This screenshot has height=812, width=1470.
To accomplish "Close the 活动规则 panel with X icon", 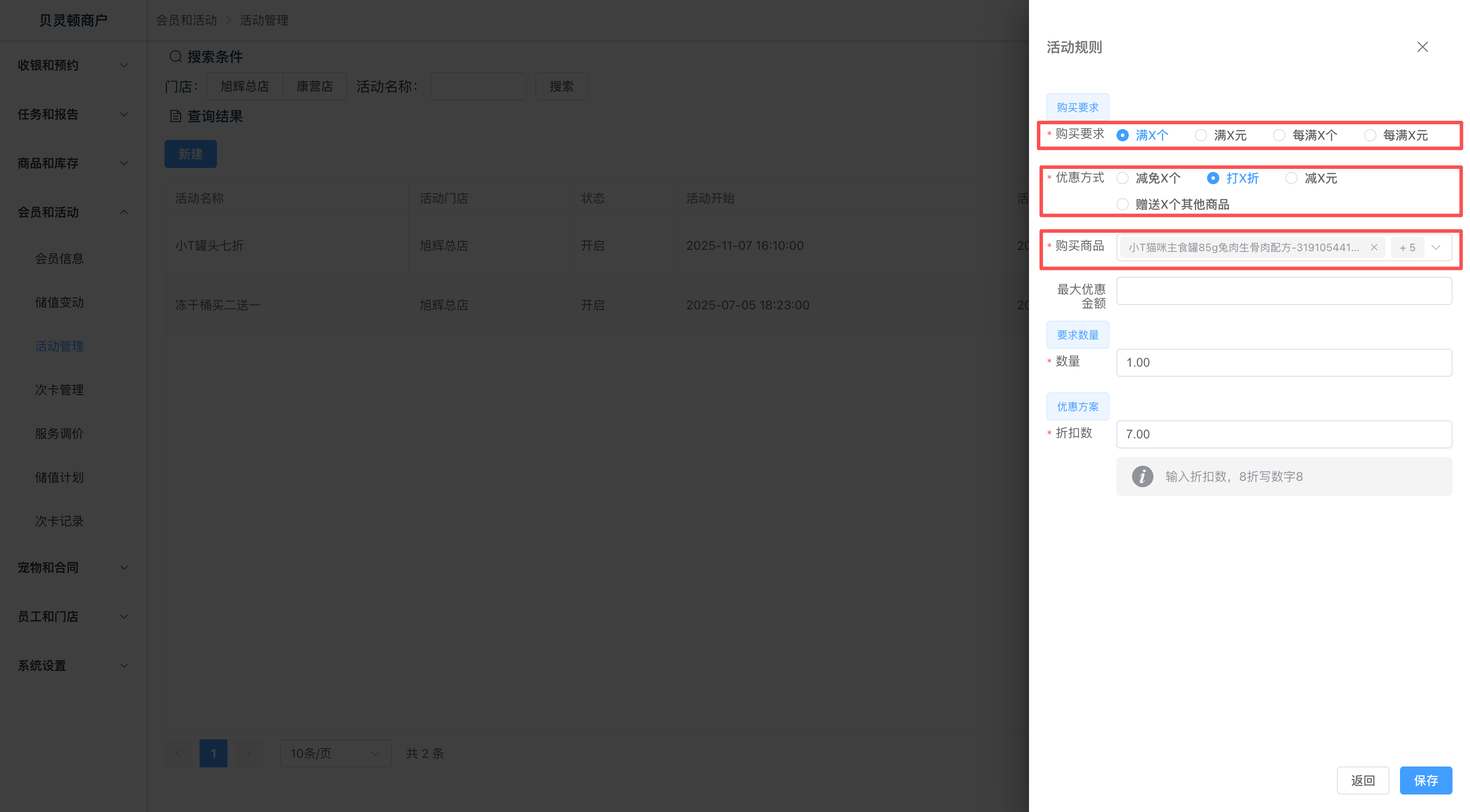I will (1422, 47).
